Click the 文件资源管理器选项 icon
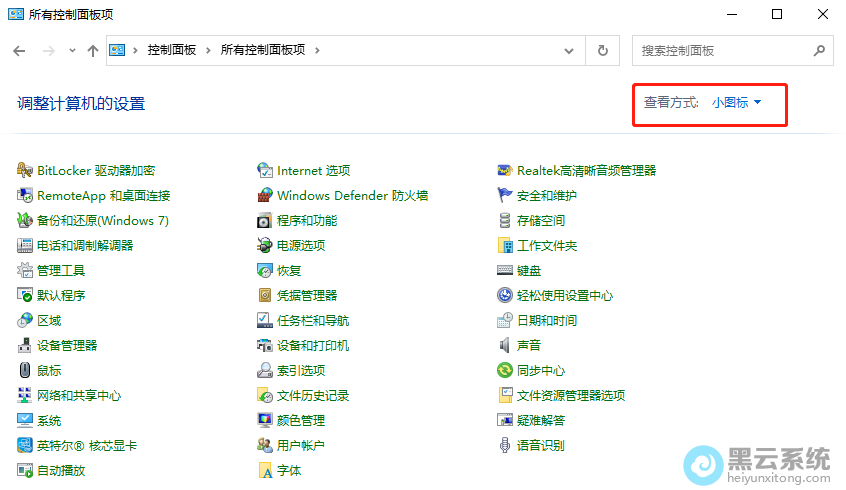This screenshot has width=846, height=490. coord(504,396)
